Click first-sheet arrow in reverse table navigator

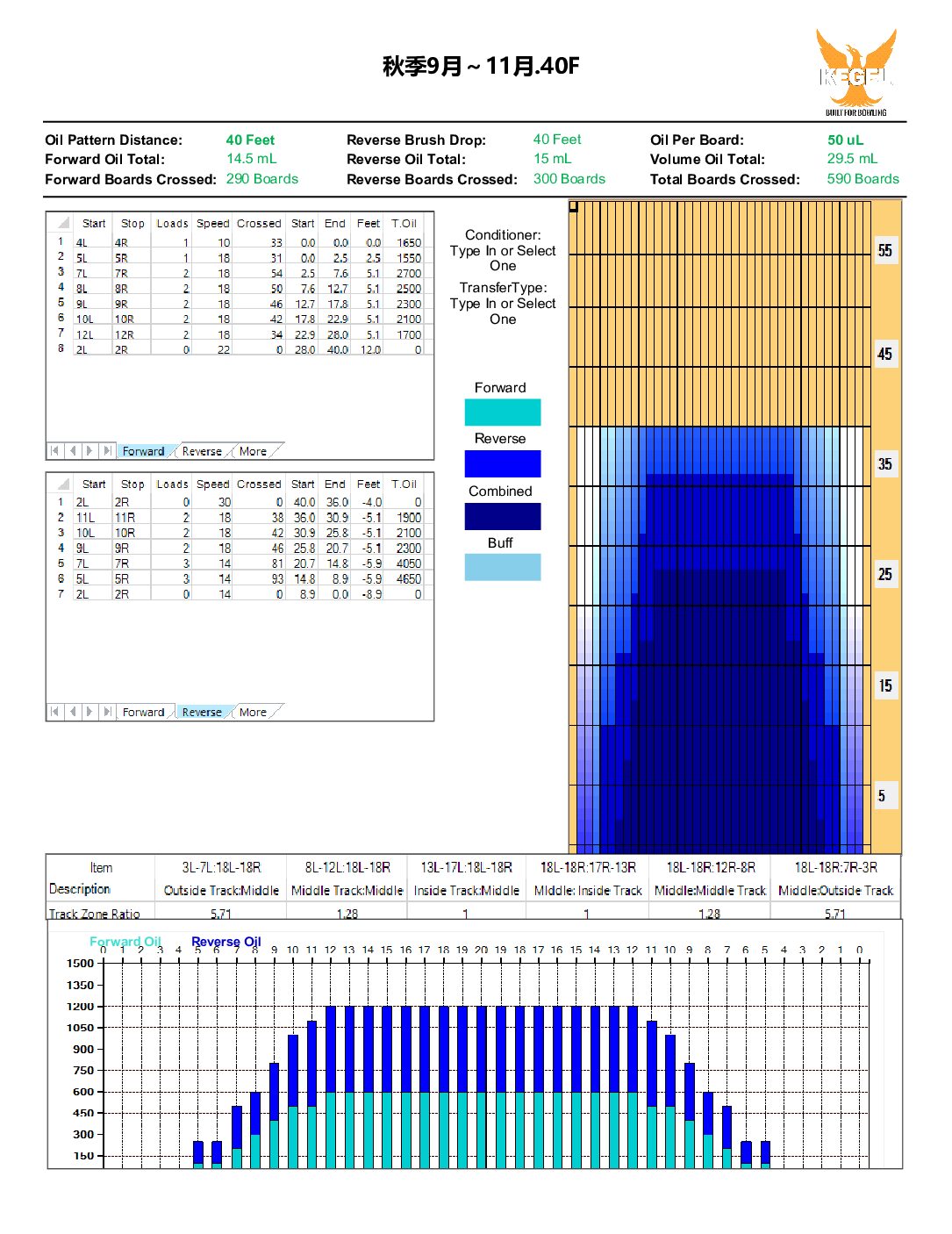click(x=54, y=712)
